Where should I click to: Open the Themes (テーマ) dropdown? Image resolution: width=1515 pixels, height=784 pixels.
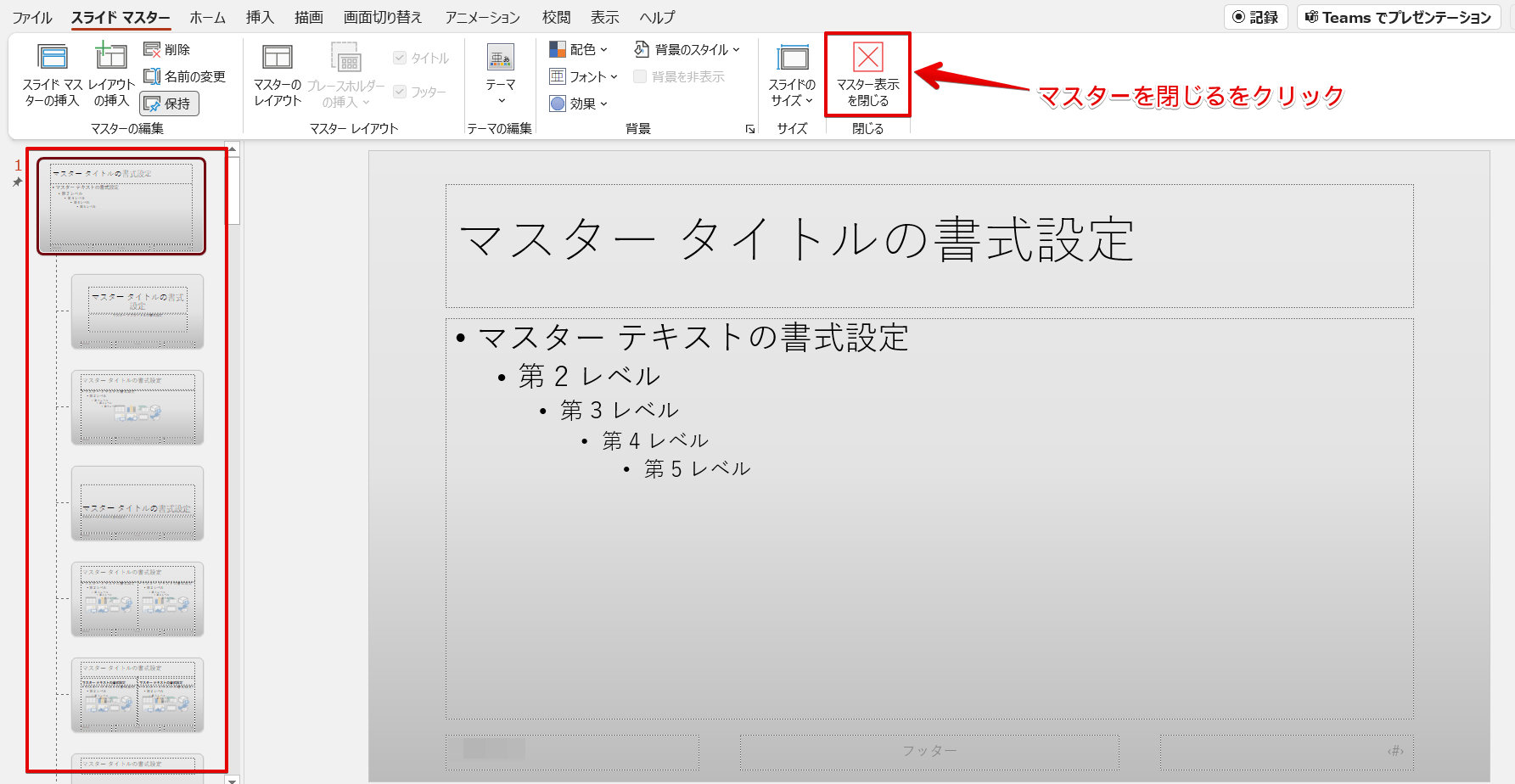tap(501, 75)
